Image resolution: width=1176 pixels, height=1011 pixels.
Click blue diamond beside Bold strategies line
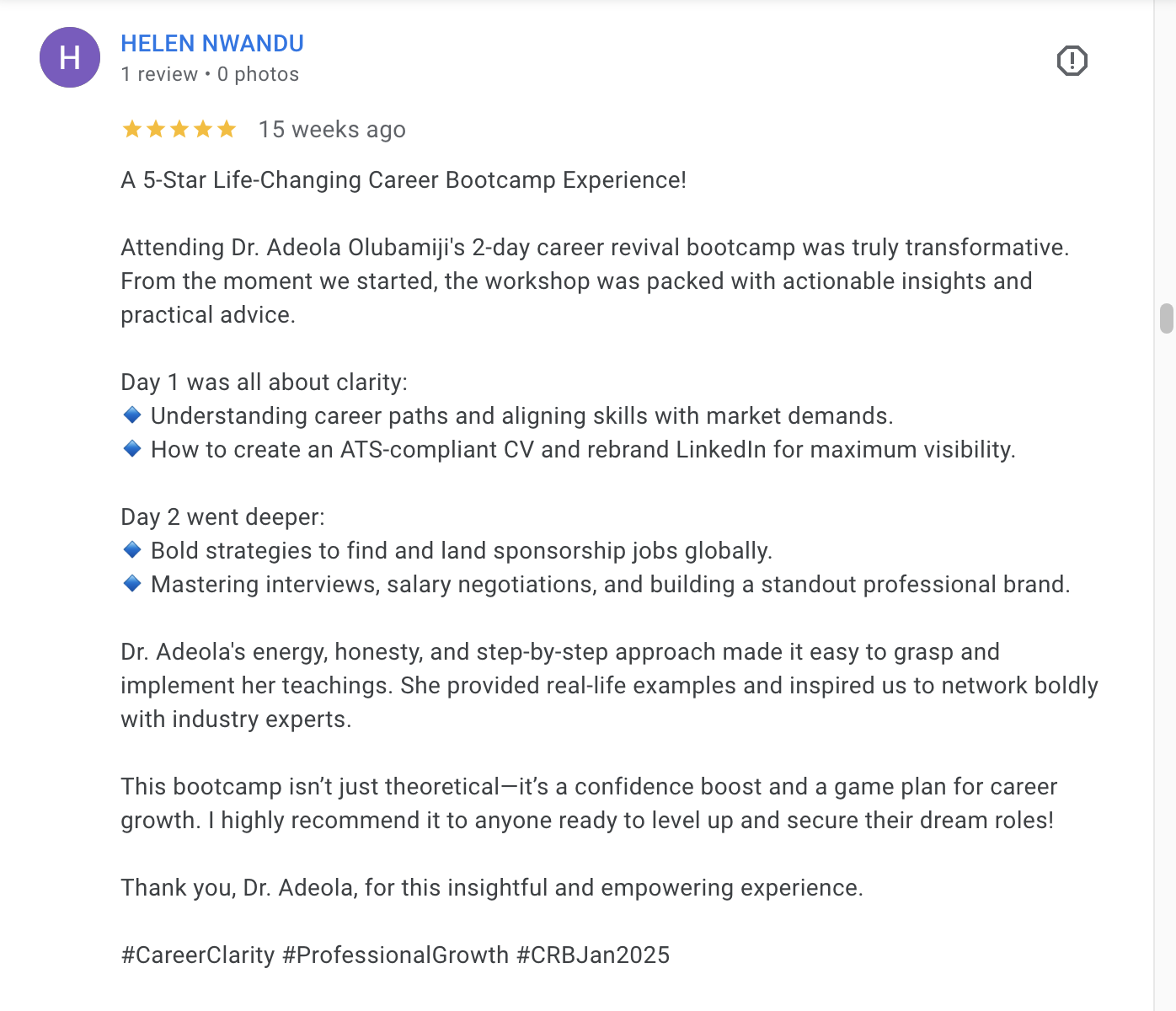(x=132, y=549)
